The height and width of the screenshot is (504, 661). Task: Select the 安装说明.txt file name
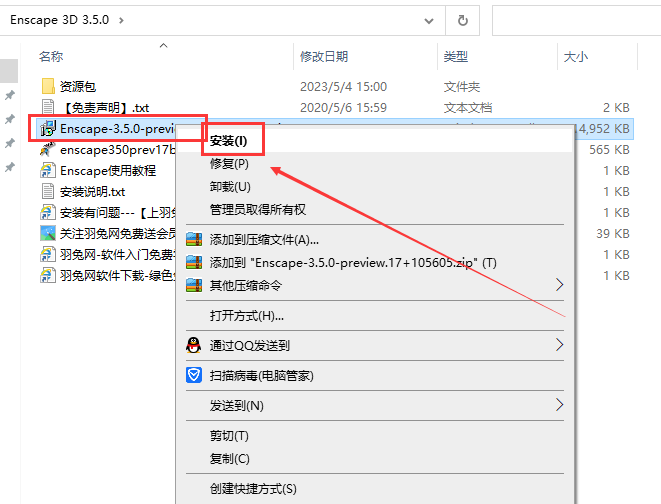(93, 192)
